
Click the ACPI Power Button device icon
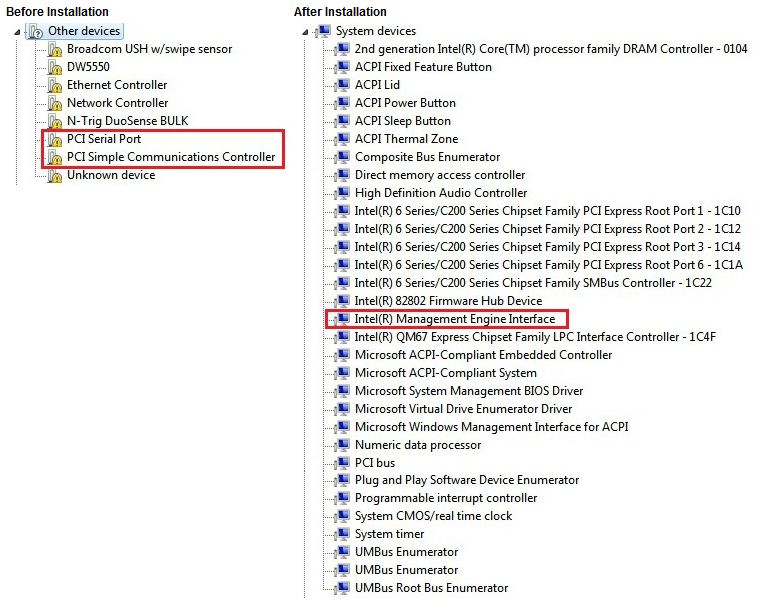[x=342, y=103]
